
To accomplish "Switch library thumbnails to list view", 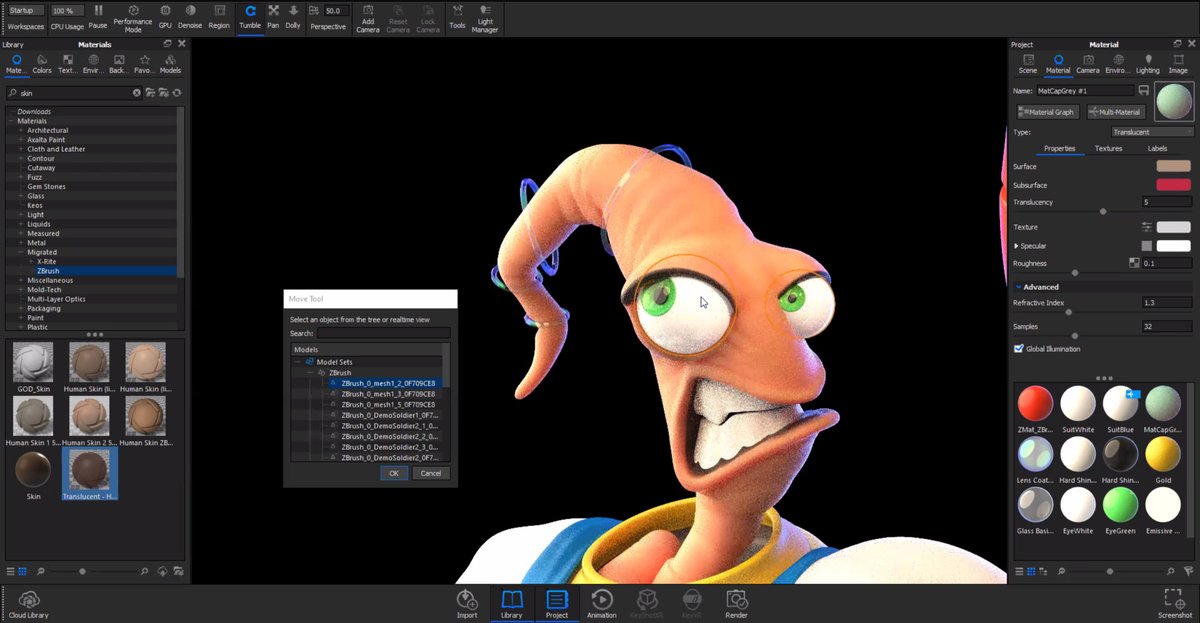I will [x=11, y=571].
